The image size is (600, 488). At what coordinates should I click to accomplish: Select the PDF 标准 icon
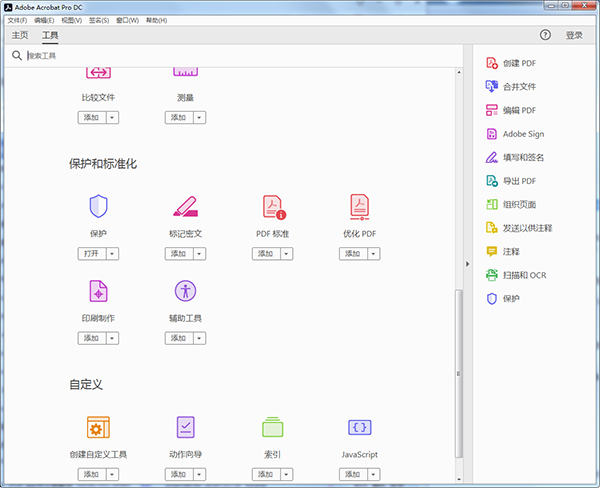pos(274,207)
